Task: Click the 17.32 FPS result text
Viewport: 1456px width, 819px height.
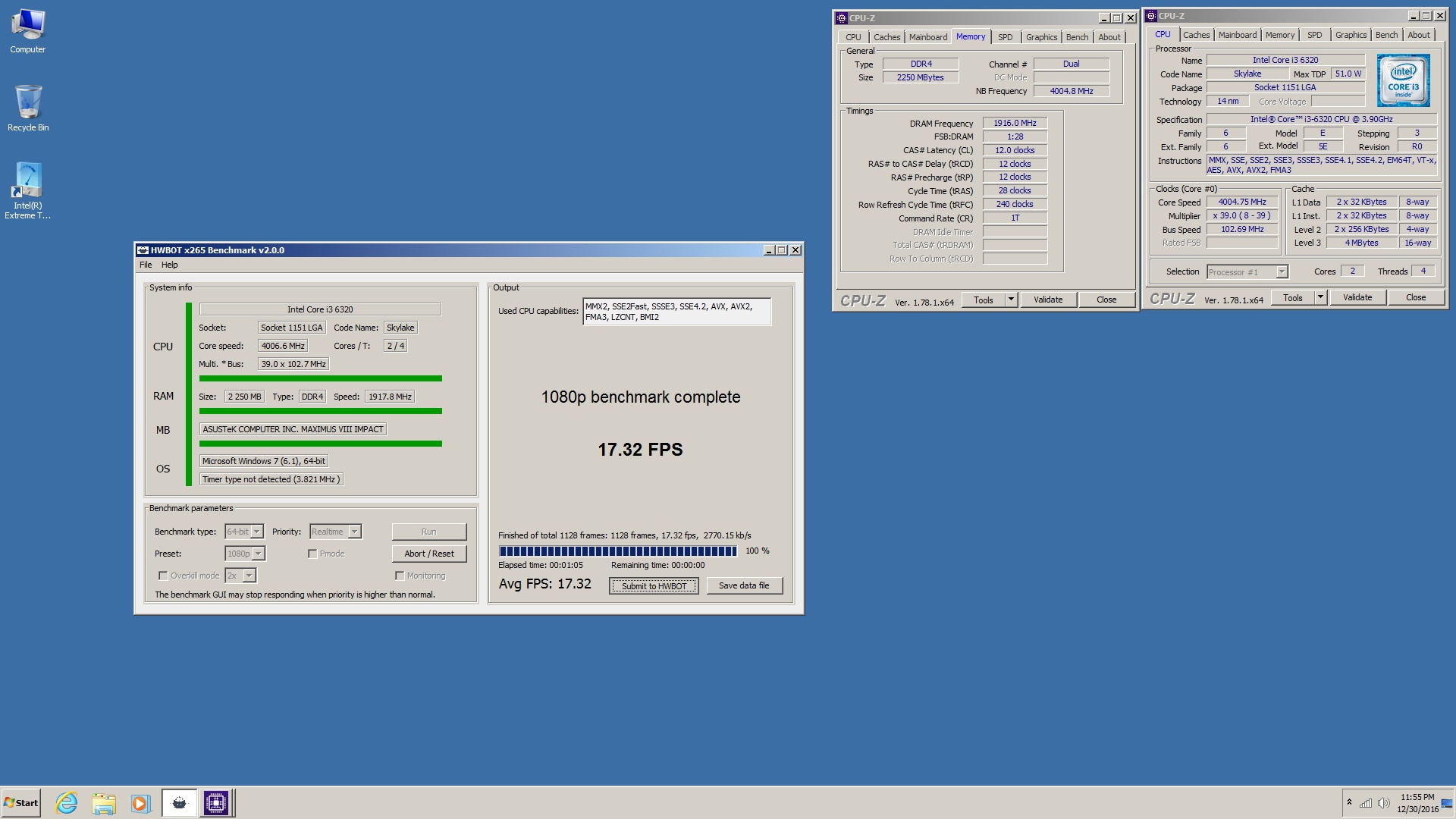Action: point(640,450)
